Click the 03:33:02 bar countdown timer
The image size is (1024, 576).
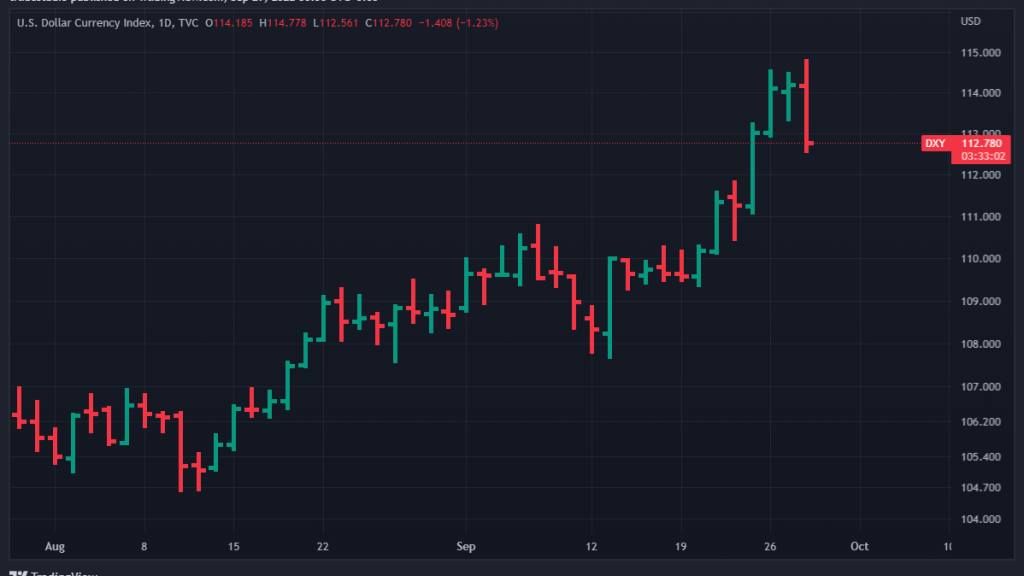pyautogui.click(x=981, y=157)
